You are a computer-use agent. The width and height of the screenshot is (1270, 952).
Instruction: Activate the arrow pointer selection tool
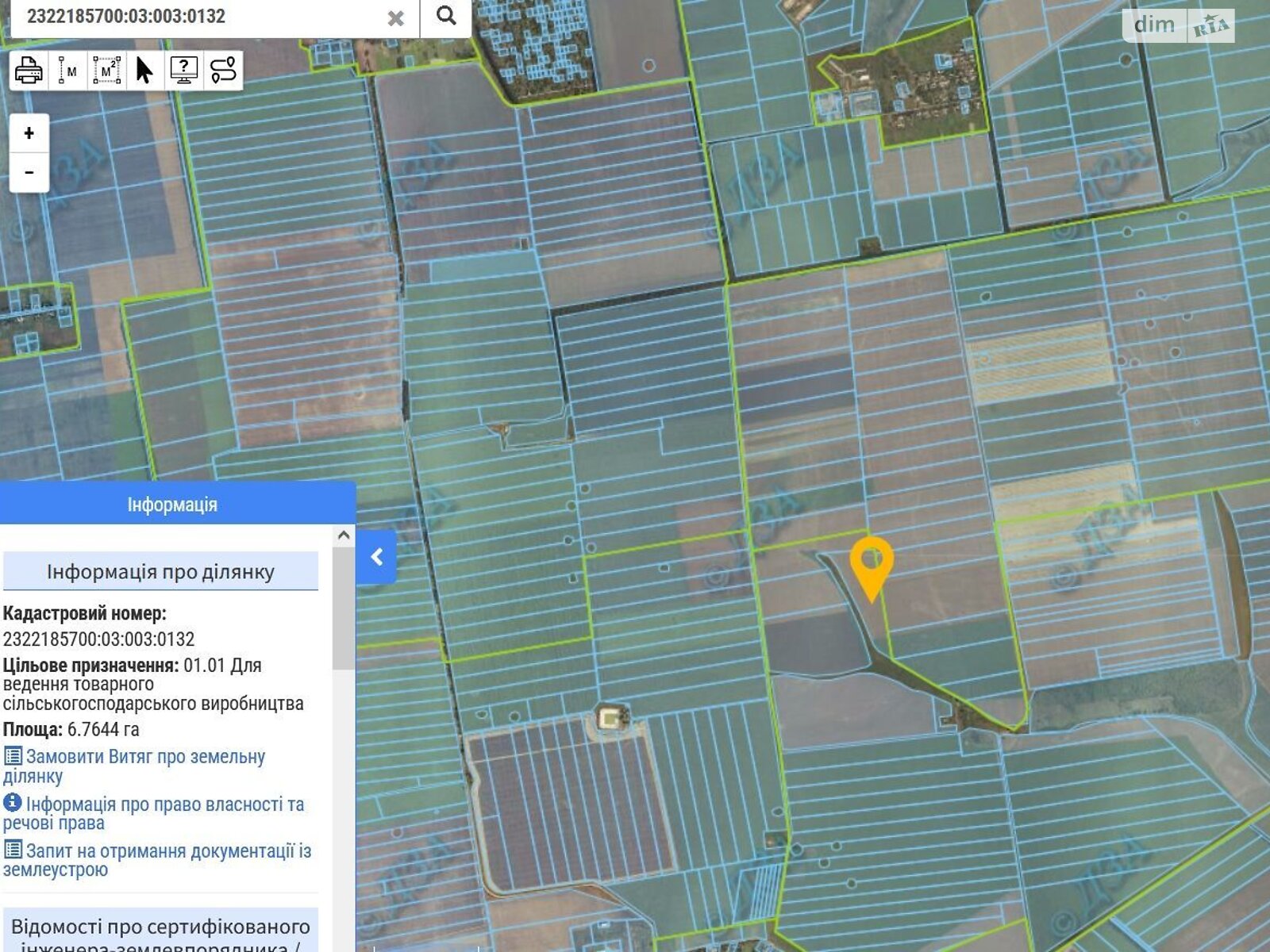pyautogui.click(x=144, y=71)
